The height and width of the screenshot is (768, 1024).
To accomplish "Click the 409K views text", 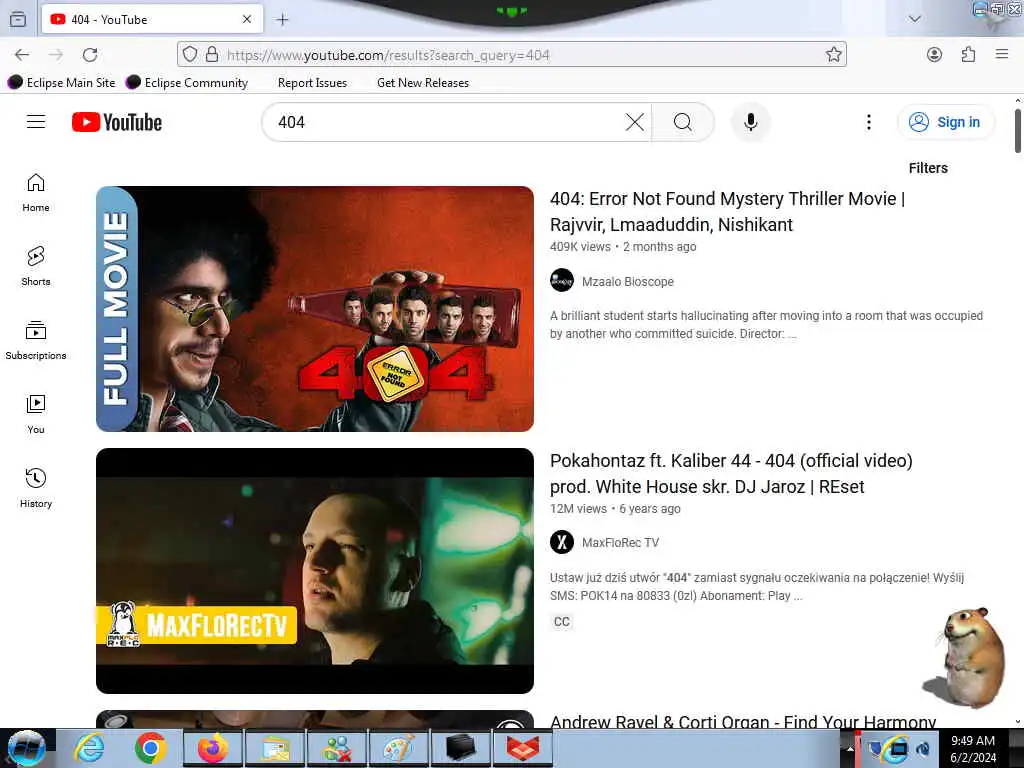I will 580,247.
